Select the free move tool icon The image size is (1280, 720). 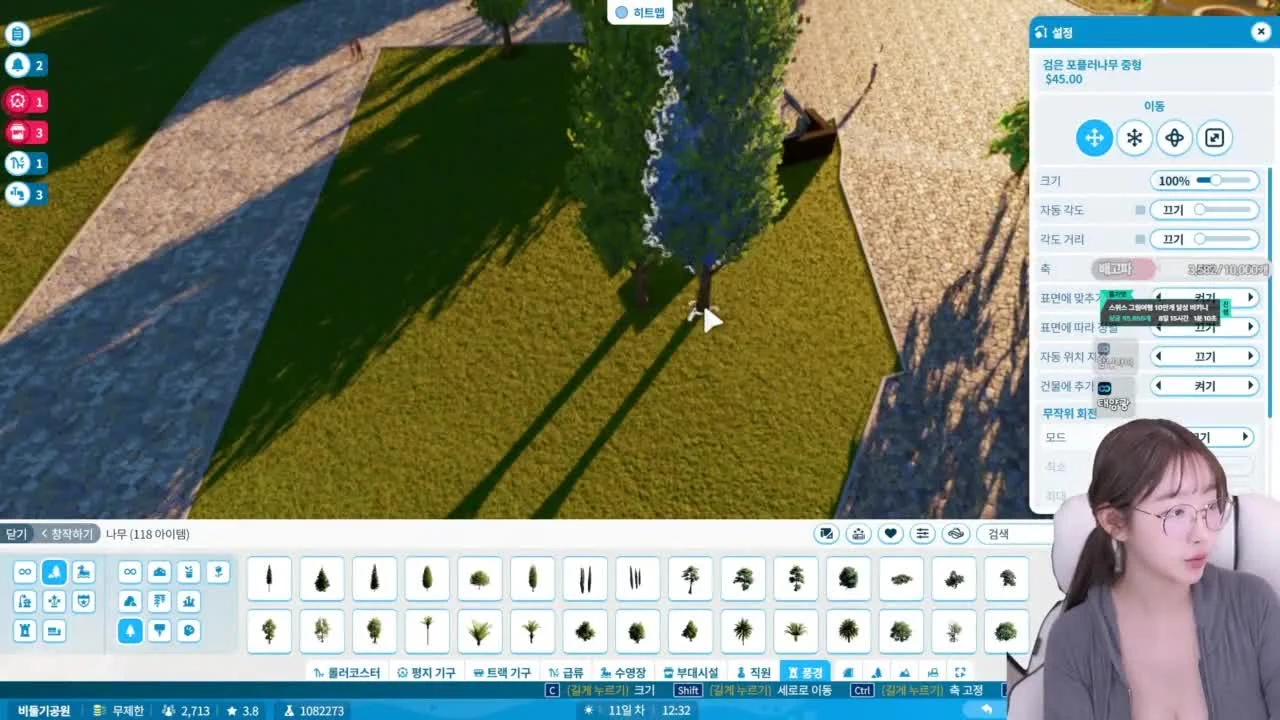point(1094,138)
